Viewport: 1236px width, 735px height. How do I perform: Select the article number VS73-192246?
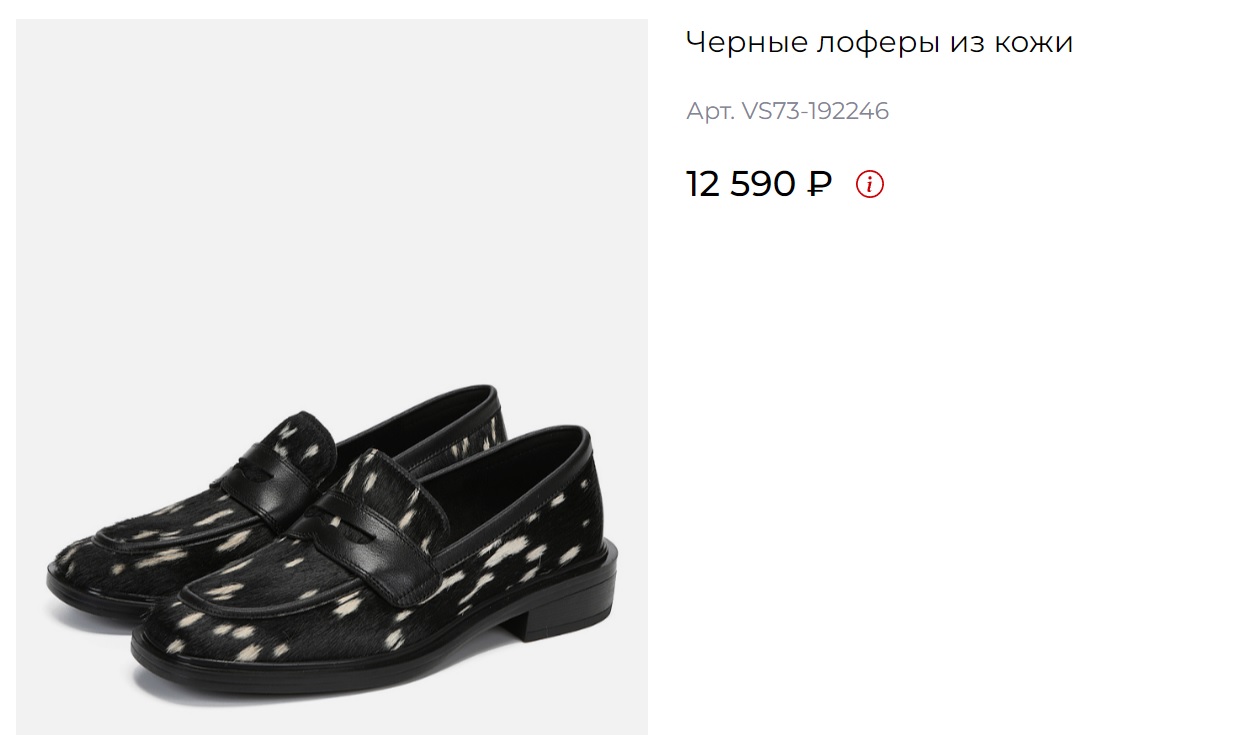(x=814, y=111)
